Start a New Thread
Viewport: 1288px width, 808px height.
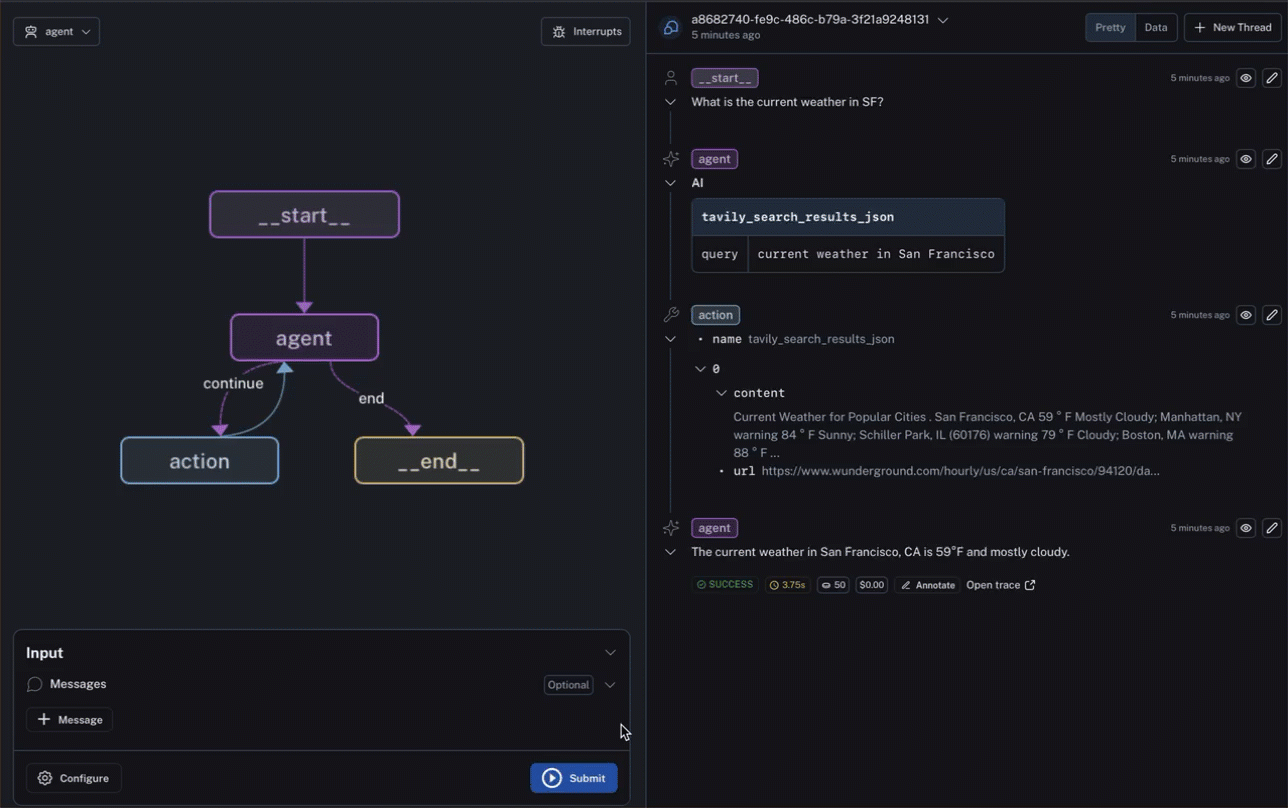pyautogui.click(x=1232, y=28)
